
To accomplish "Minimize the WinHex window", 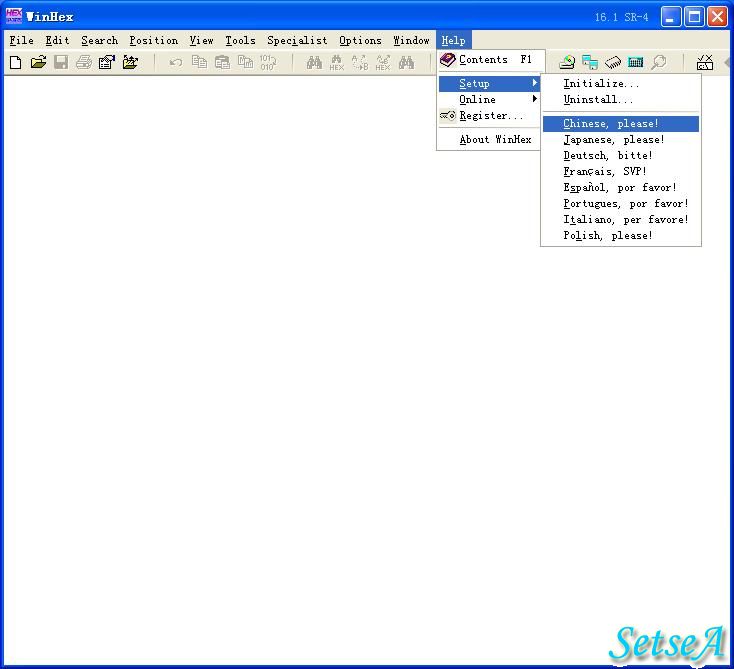I will coord(671,17).
